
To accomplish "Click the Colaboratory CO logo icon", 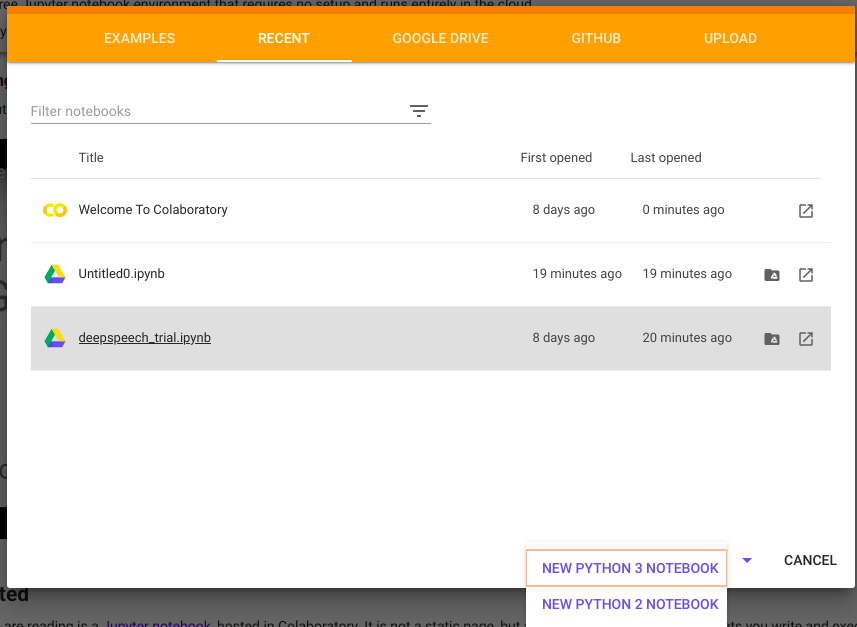I will click(x=55, y=210).
